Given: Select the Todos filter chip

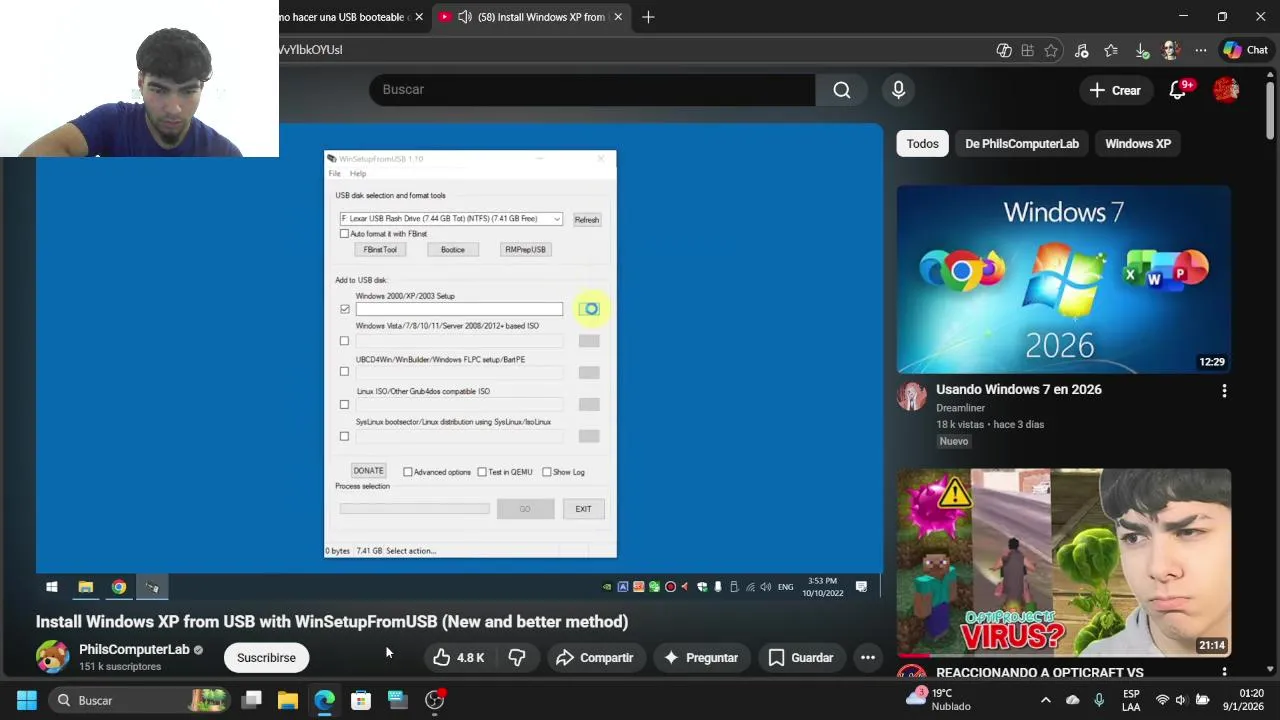Looking at the screenshot, I should tap(922, 144).
